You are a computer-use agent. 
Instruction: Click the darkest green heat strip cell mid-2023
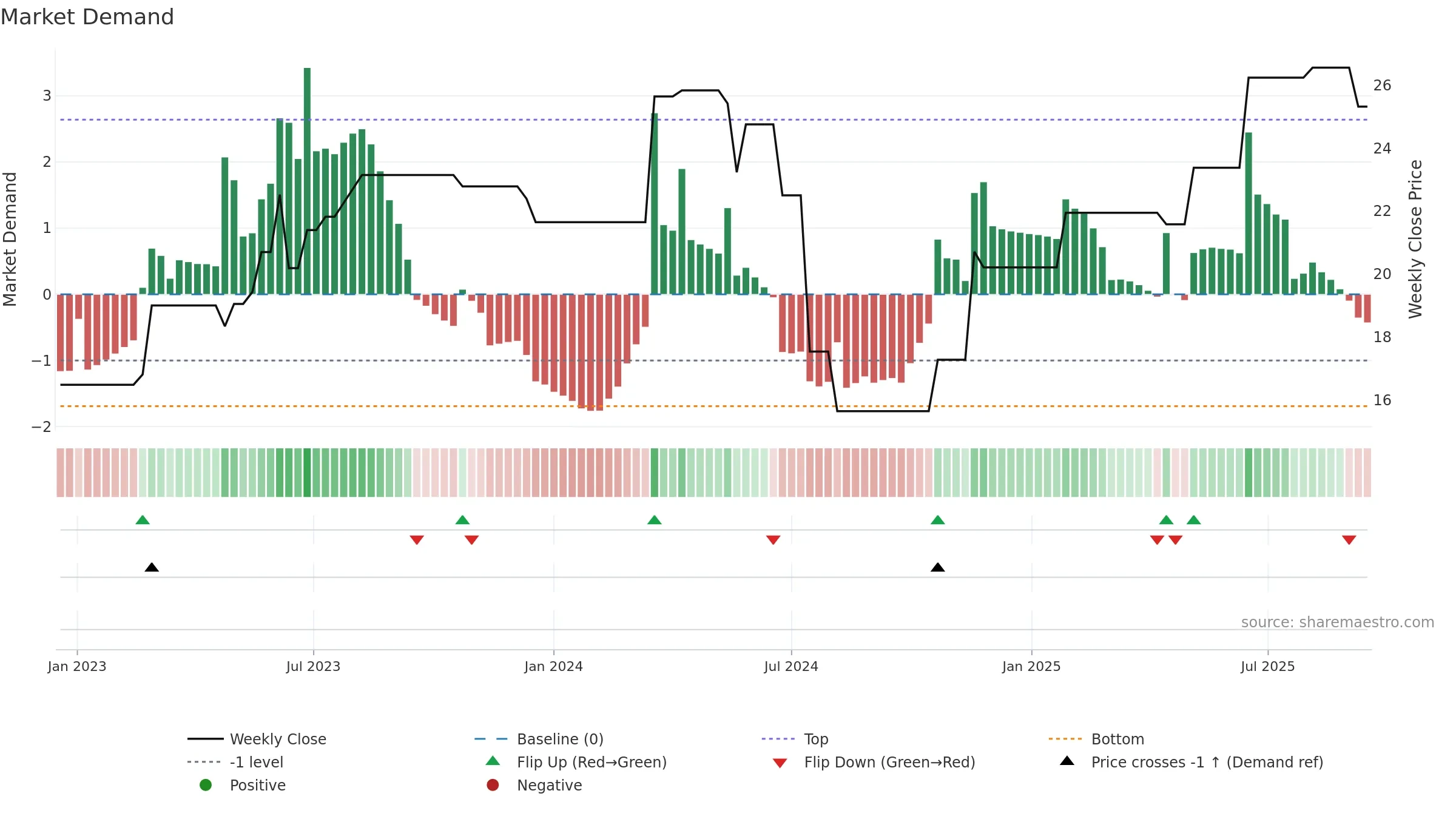(307, 473)
